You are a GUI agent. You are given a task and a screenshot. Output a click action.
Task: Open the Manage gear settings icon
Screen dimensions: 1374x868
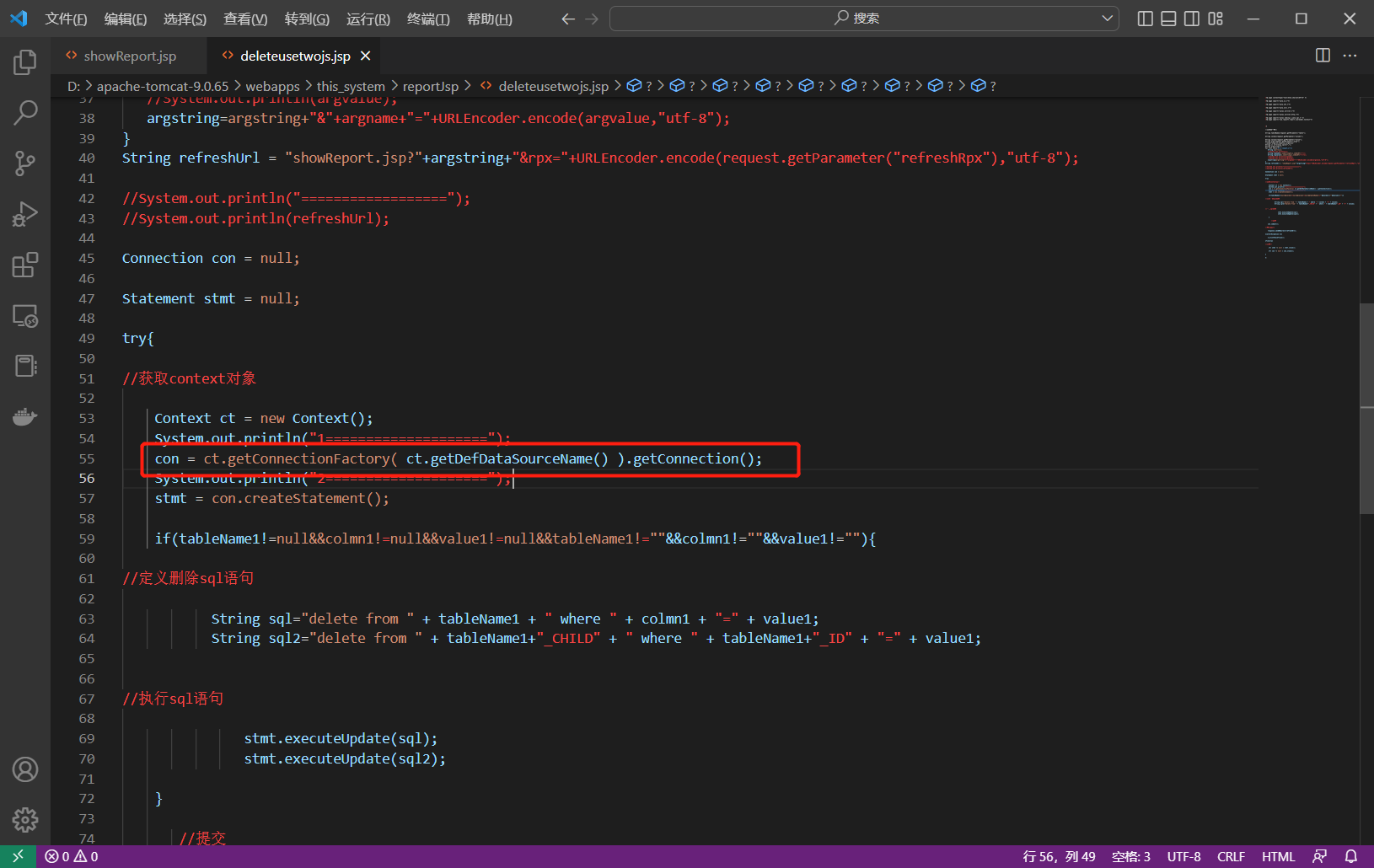[25, 819]
